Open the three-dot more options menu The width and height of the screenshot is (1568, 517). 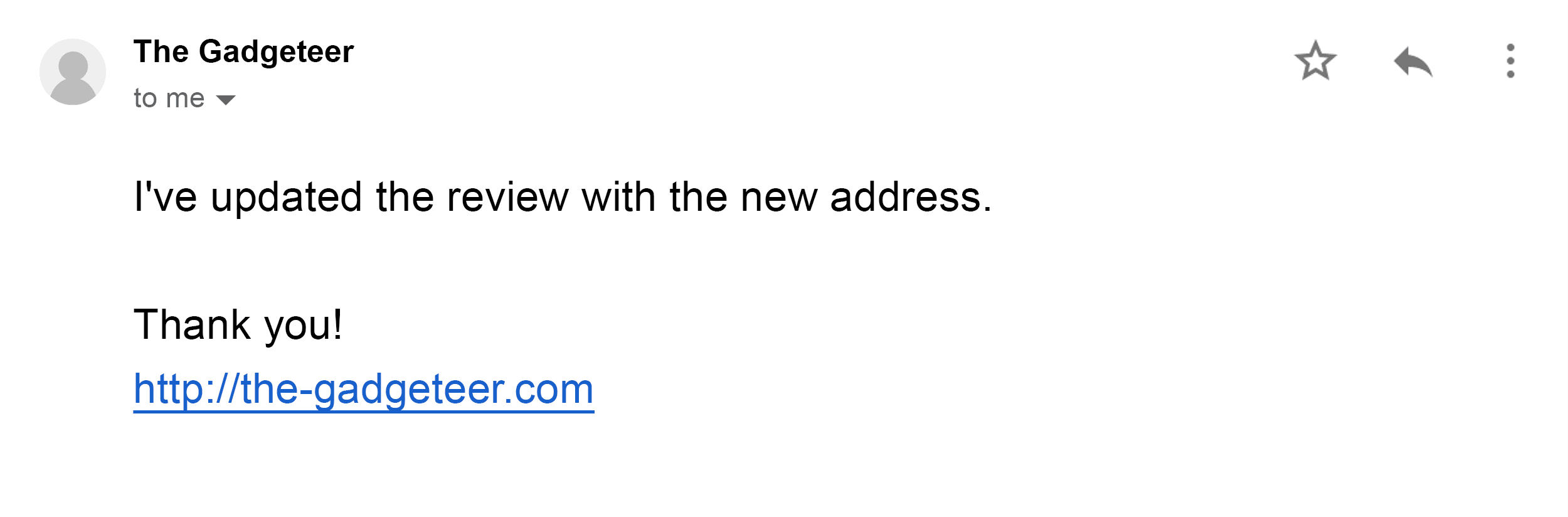(1510, 61)
